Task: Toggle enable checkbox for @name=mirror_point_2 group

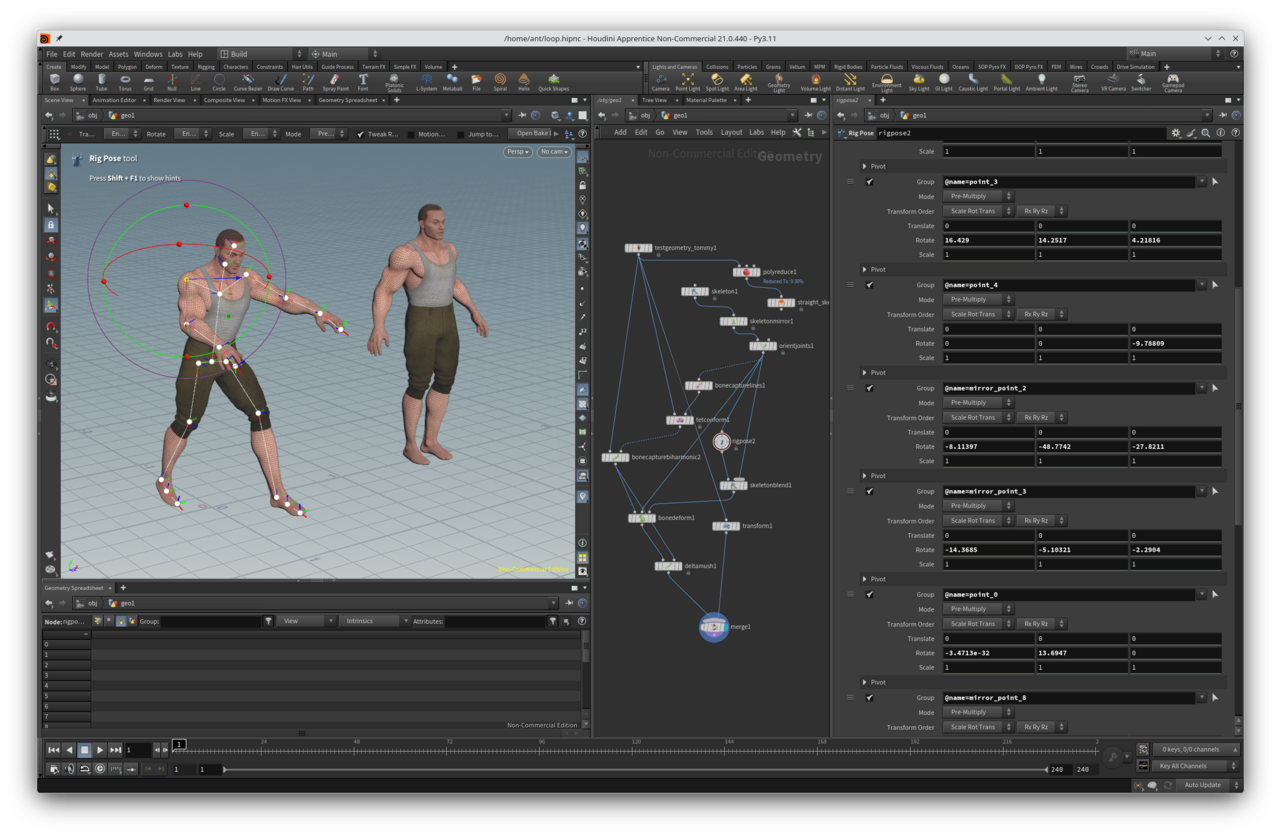Action: 869,388
